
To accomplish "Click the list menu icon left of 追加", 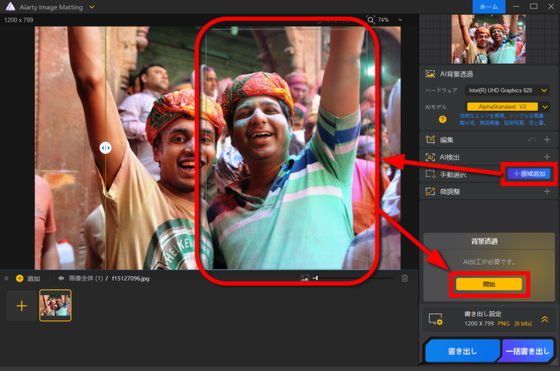I will point(6,278).
